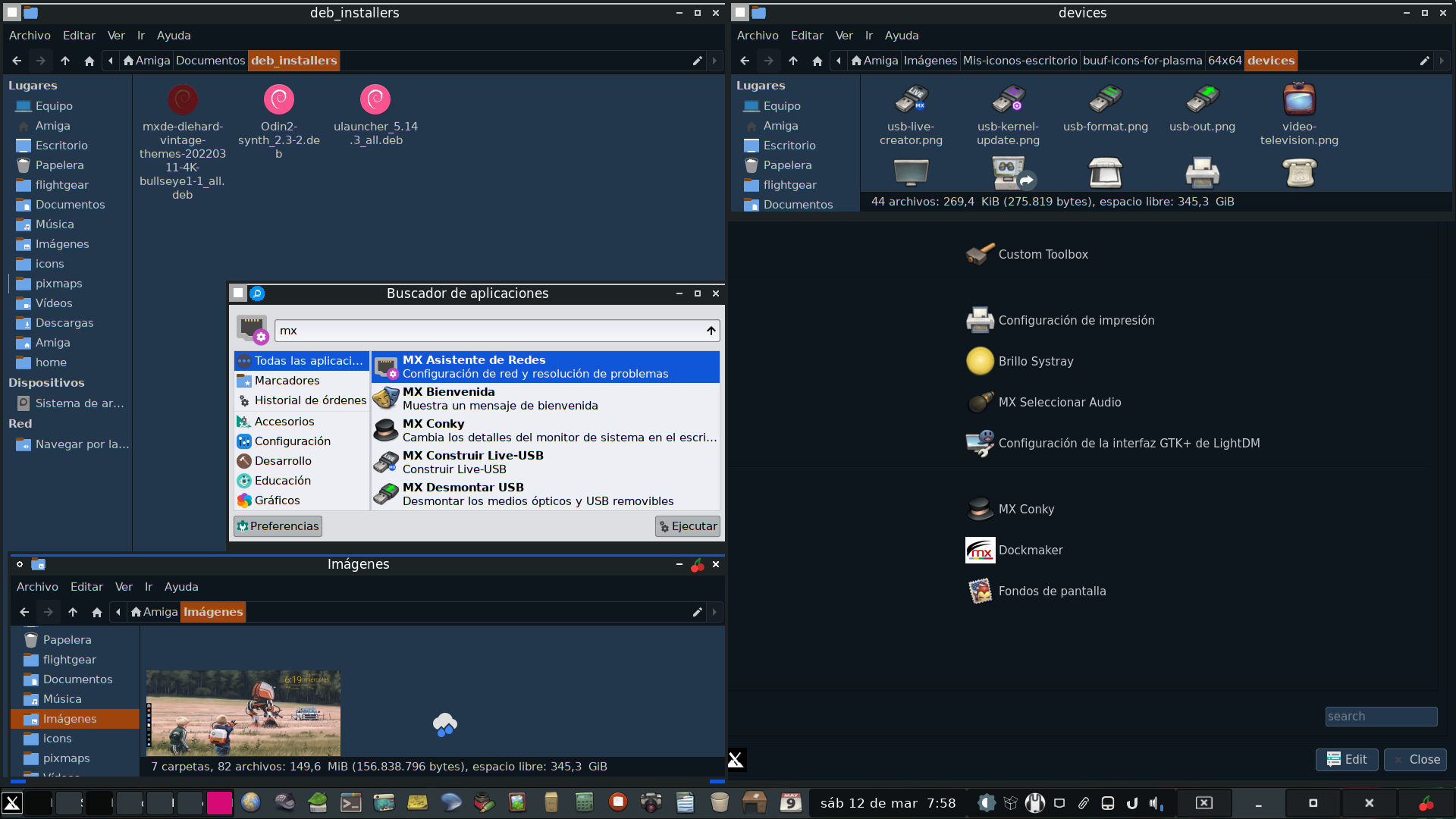The height and width of the screenshot is (819, 1456).
Task: Show later path buttons in deb_installers path bar
Action: click(x=714, y=61)
